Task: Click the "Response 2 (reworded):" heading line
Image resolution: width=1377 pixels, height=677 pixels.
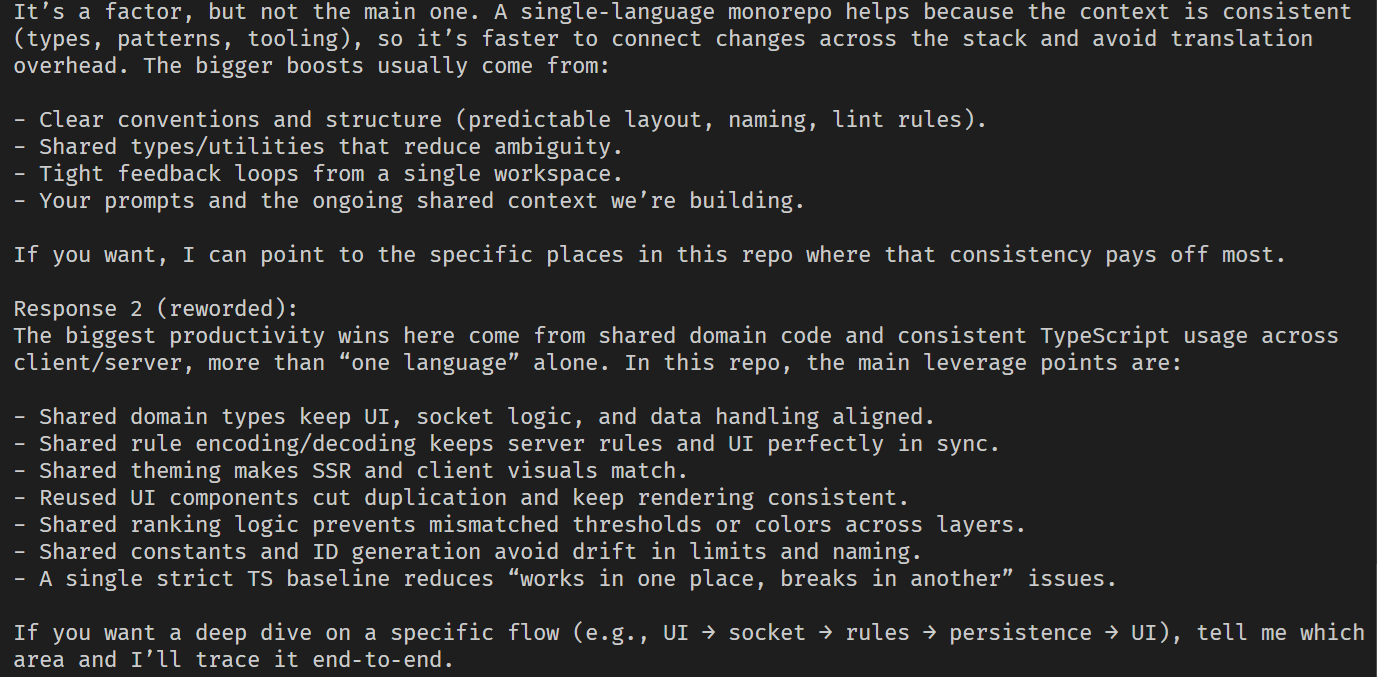Action: click(156, 308)
